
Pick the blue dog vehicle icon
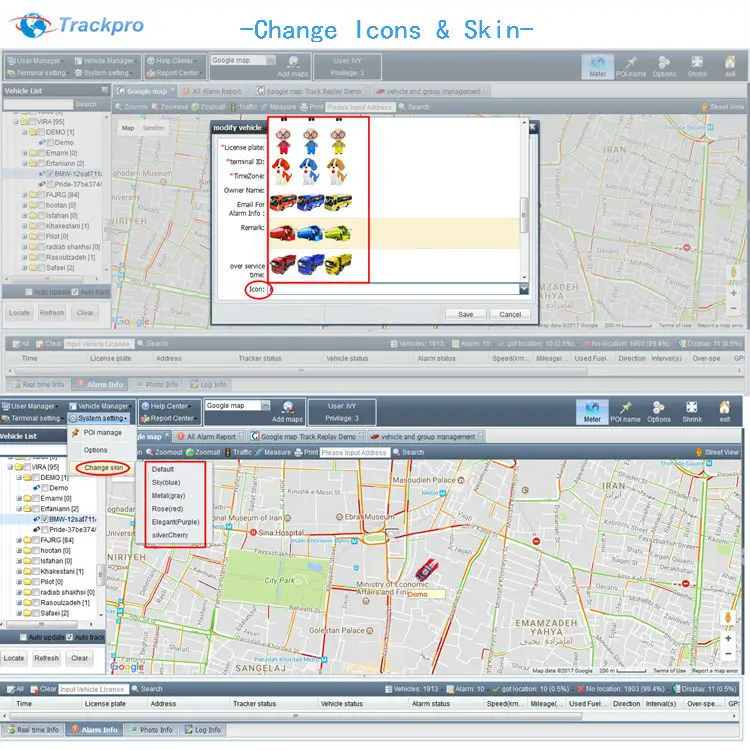[309, 172]
